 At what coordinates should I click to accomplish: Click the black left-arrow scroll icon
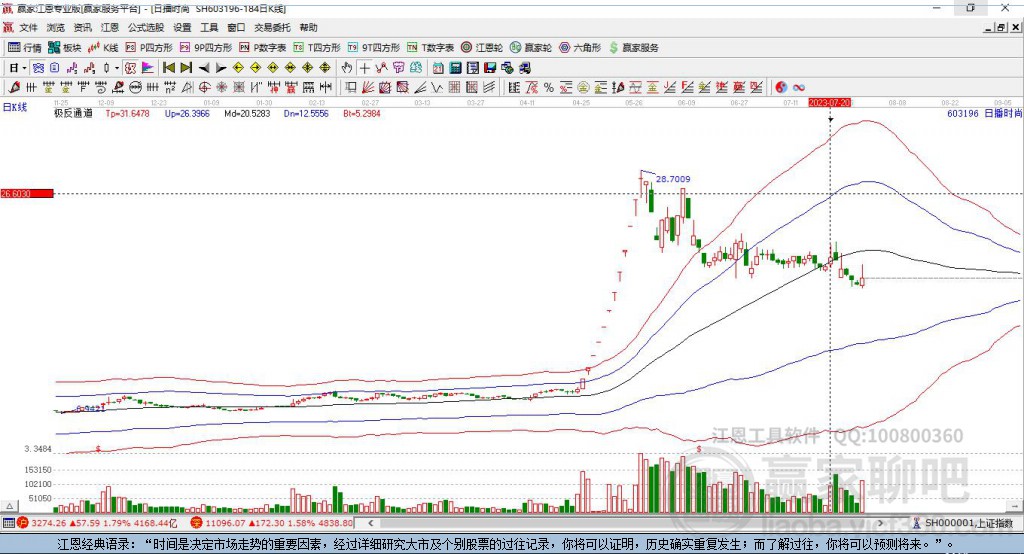point(204,68)
